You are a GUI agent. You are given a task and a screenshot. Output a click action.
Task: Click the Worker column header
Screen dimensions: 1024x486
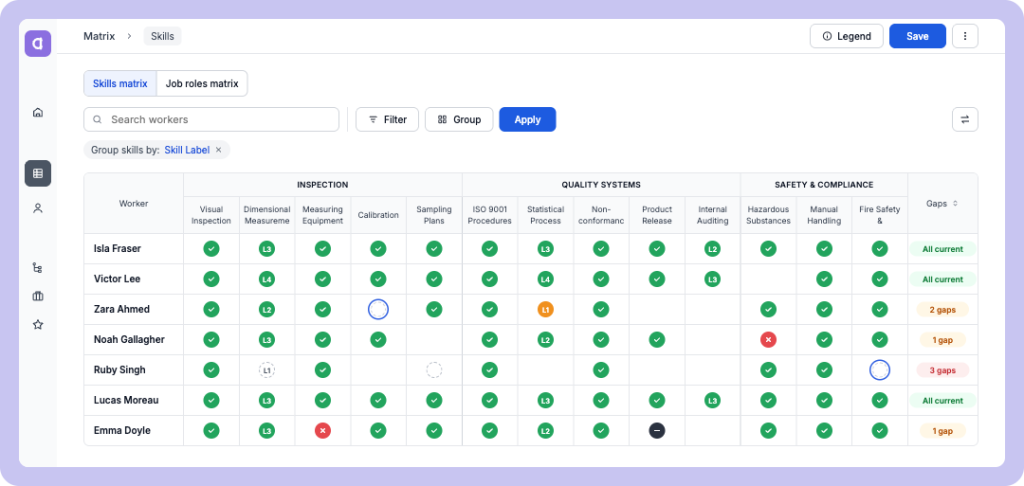pyautogui.click(x=134, y=203)
